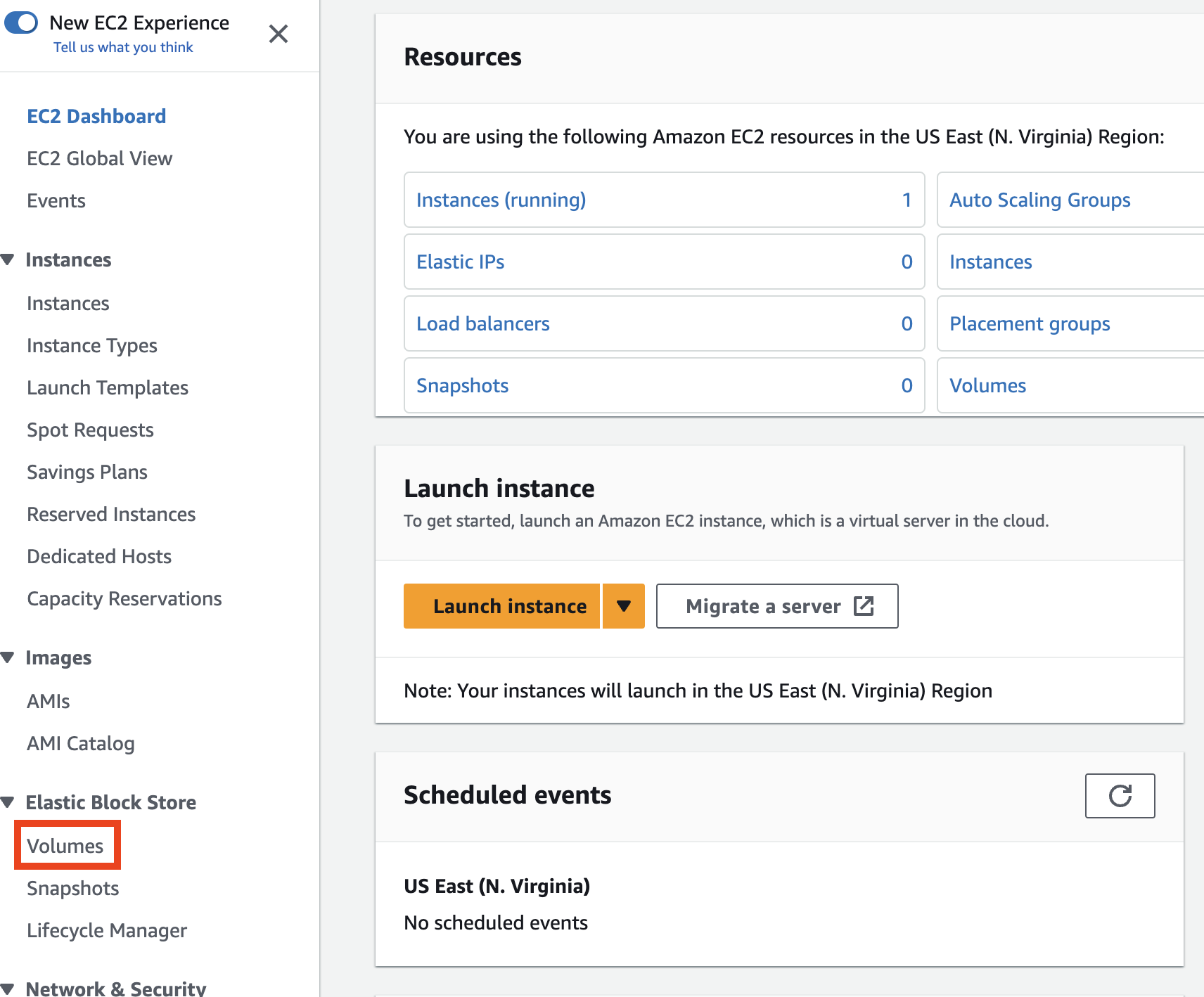Click the US East (N. Virginia) events heading
The image size is (1204, 997).
point(497,886)
